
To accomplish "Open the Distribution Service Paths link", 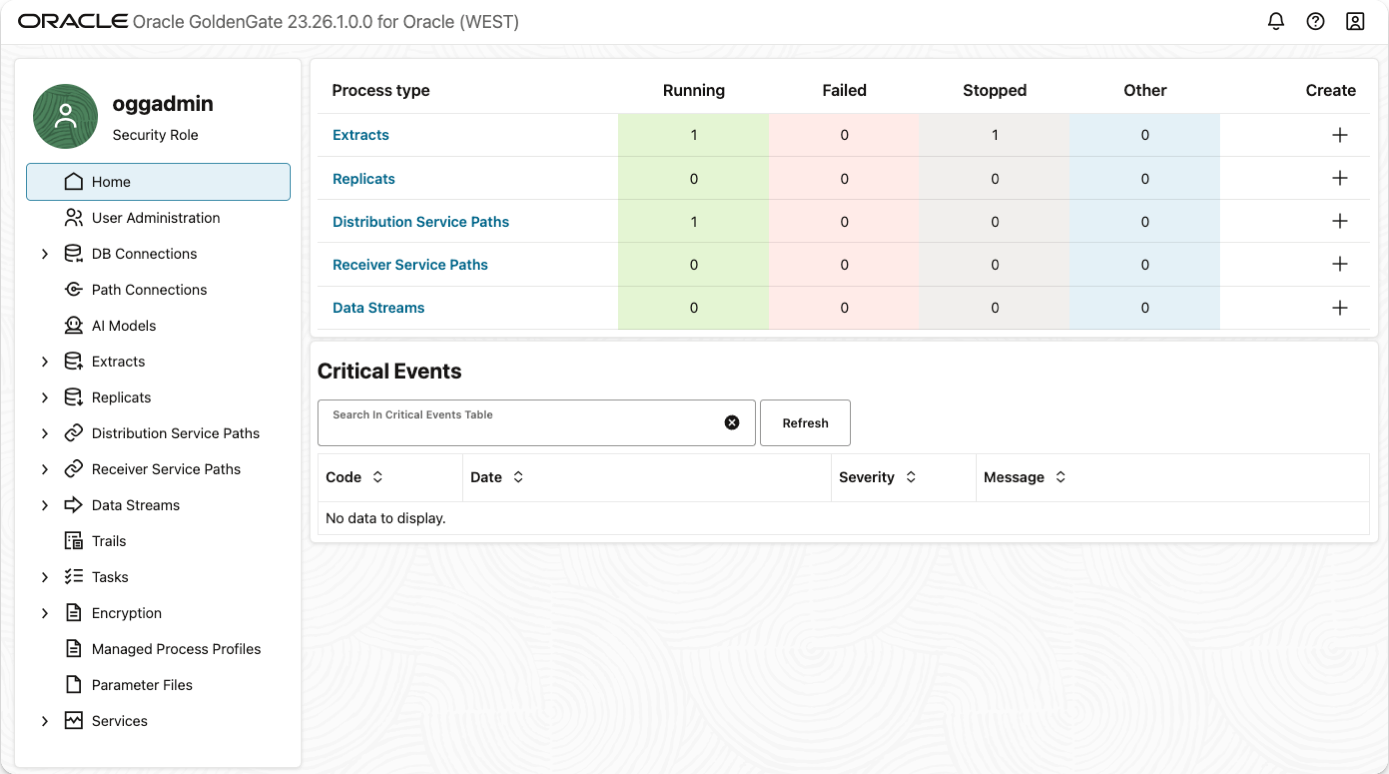I will [420, 222].
